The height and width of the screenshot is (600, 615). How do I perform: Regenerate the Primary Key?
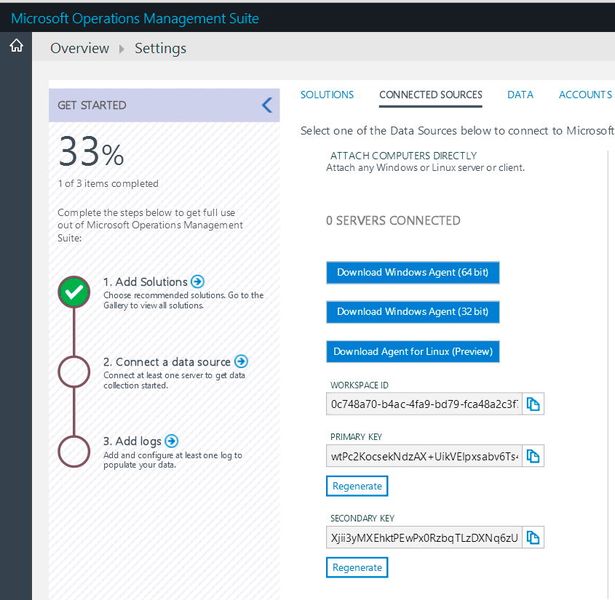point(357,486)
